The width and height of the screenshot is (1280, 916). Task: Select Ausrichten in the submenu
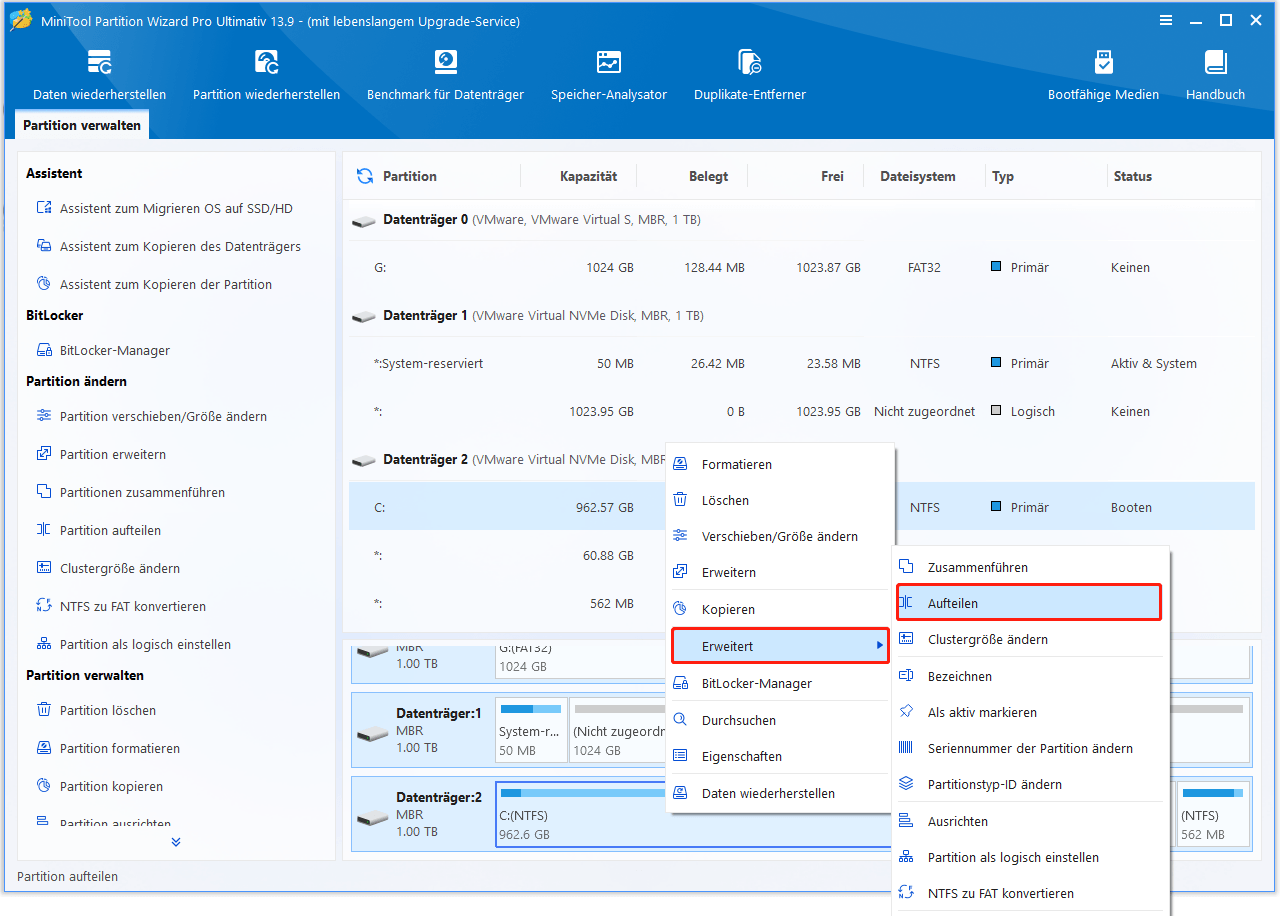[1030, 821]
